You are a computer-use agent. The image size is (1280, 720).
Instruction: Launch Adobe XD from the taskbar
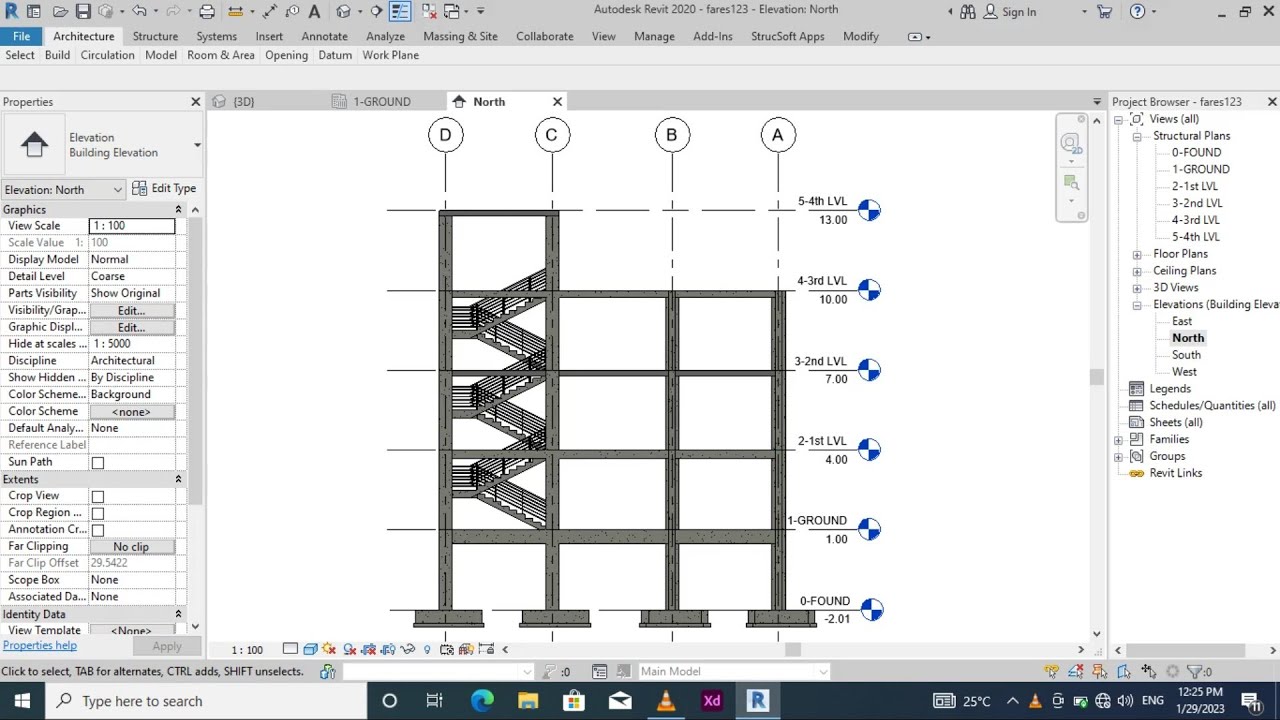click(x=712, y=700)
